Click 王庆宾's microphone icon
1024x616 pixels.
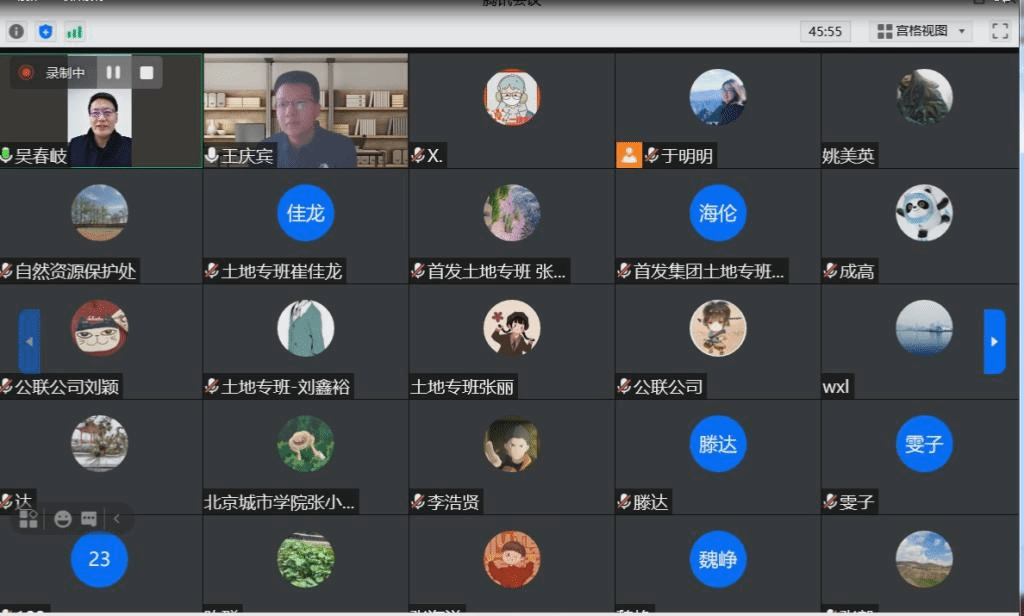[212, 155]
